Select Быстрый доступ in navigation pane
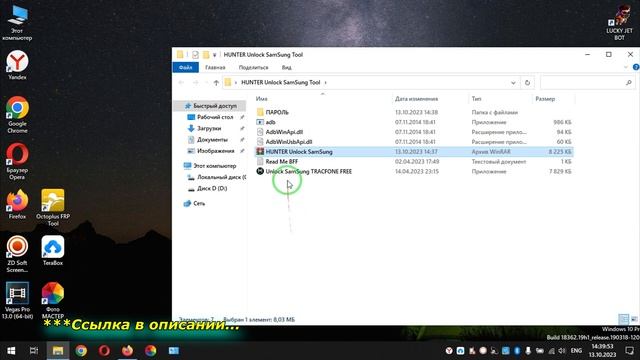 click(x=211, y=106)
